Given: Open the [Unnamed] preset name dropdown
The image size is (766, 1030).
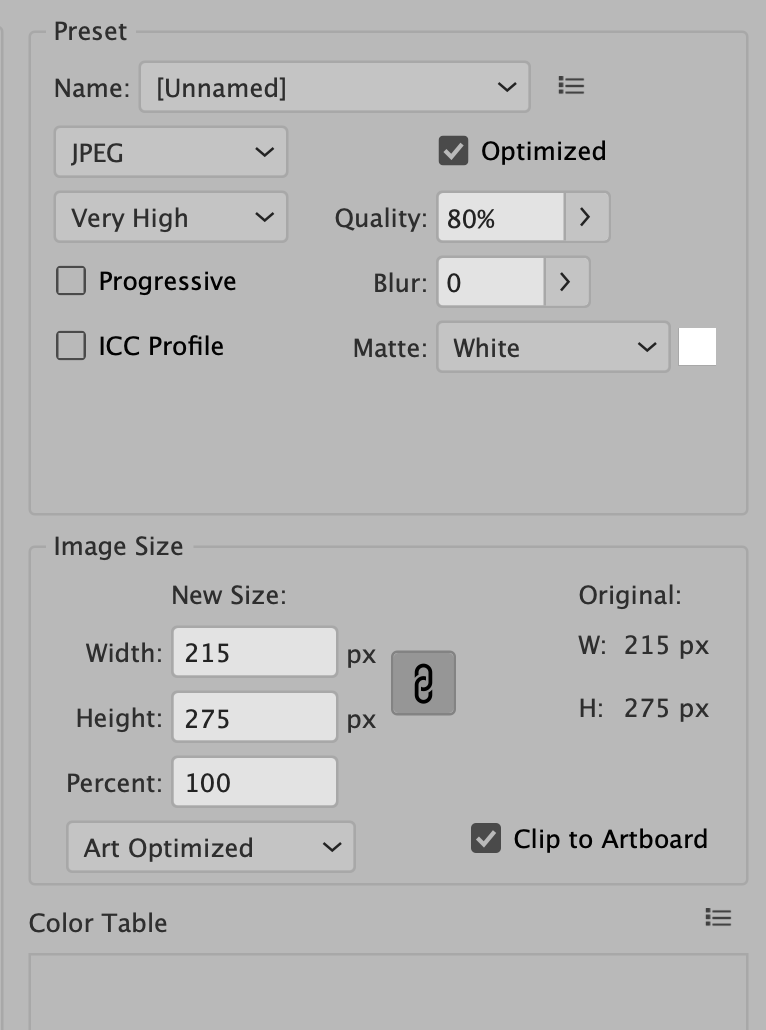Looking at the screenshot, I should (x=335, y=87).
